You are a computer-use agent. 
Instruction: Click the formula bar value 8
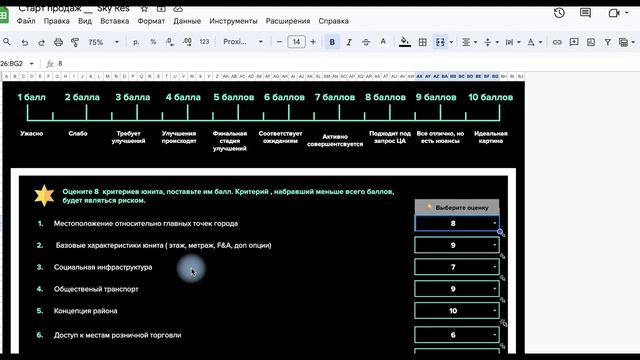60,64
